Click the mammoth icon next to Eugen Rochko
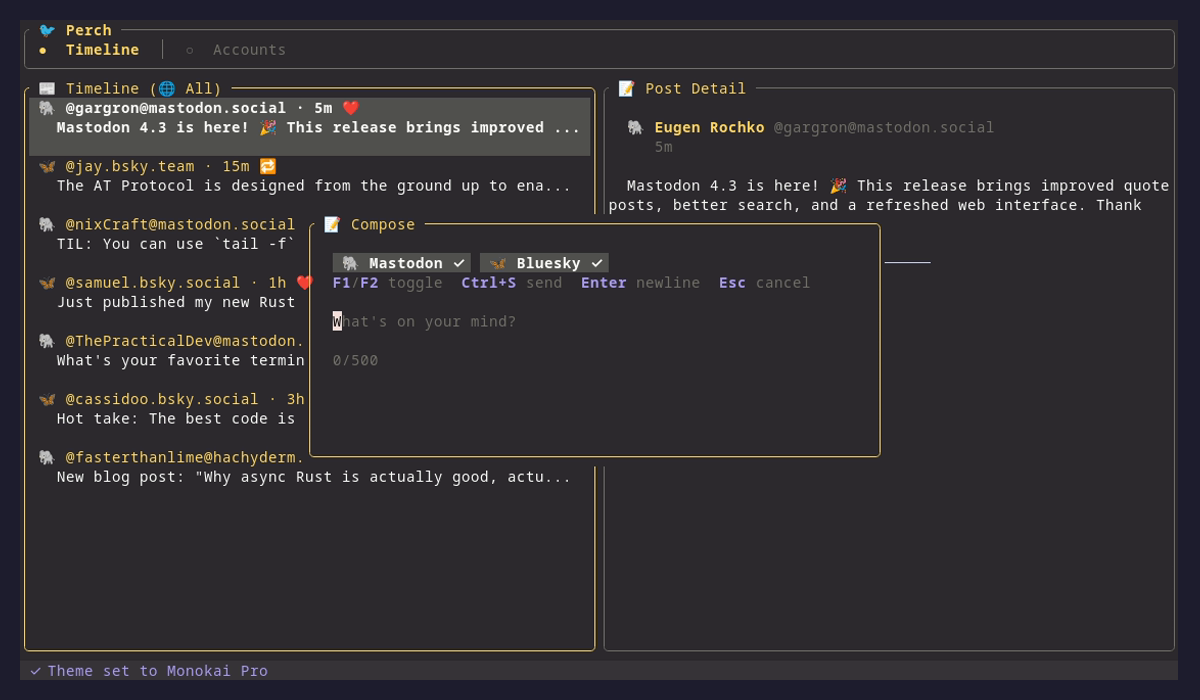The height and width of the screenshot is (700, 1200). click(635, 127)
